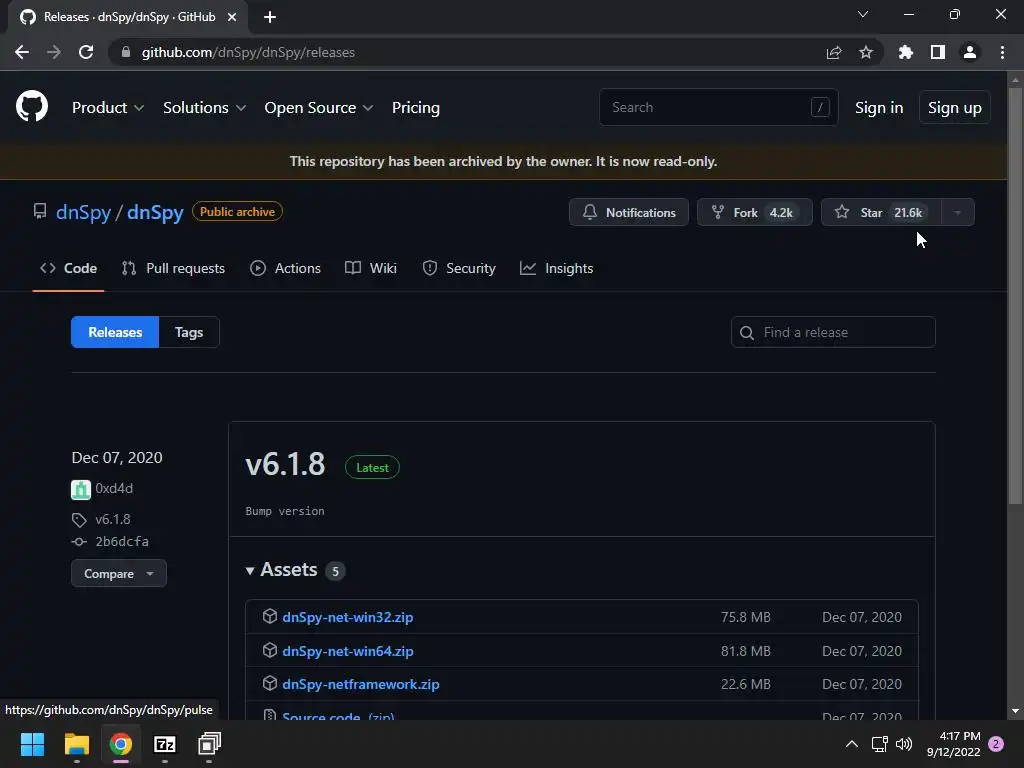
Task: Click the commit icon beside 2b6dcfa
Action: click(x=79, y=541)
